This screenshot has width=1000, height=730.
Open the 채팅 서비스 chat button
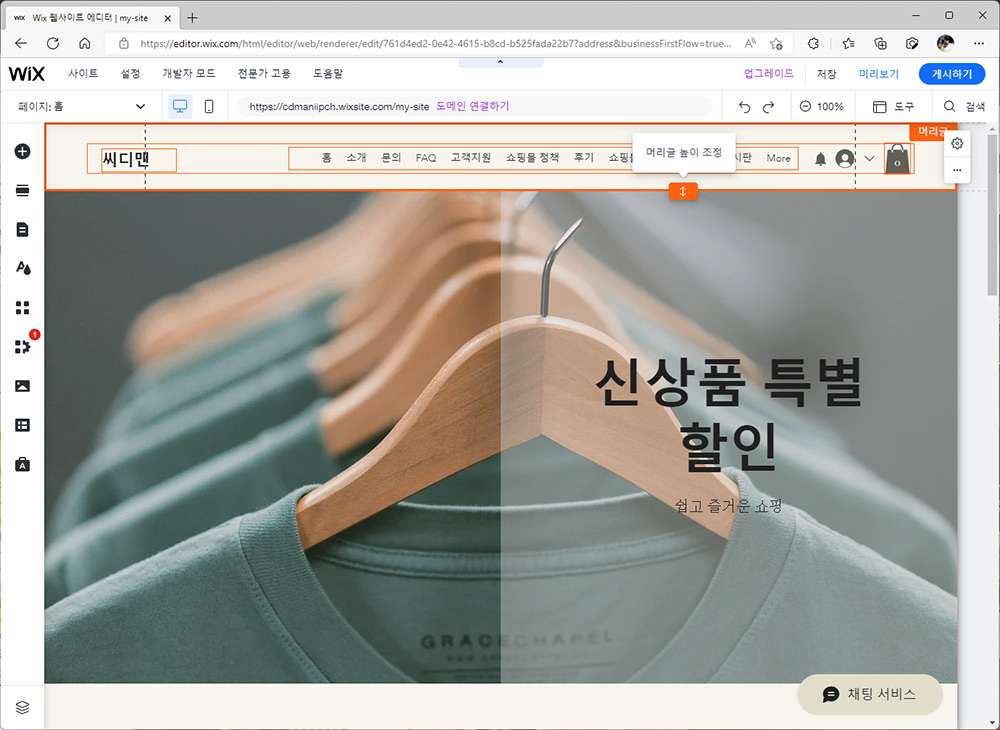tap(870, 694)
